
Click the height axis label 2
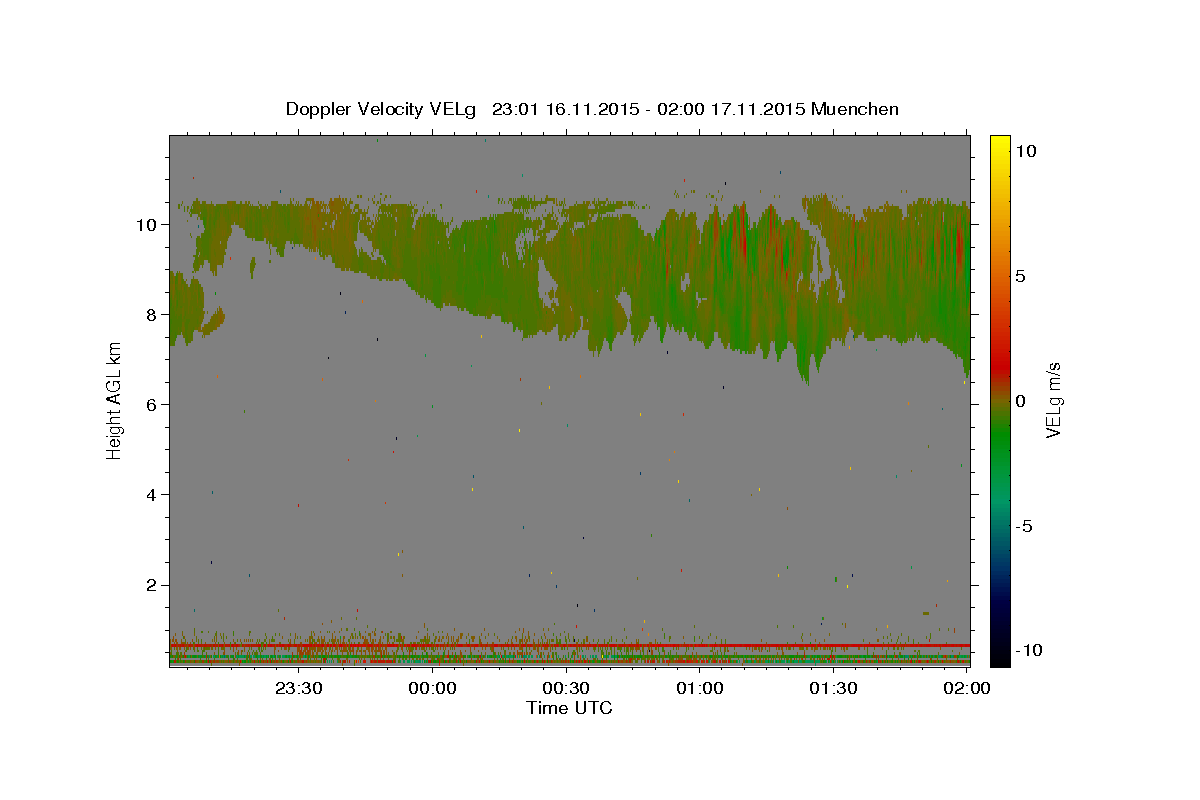pos(153,585)
